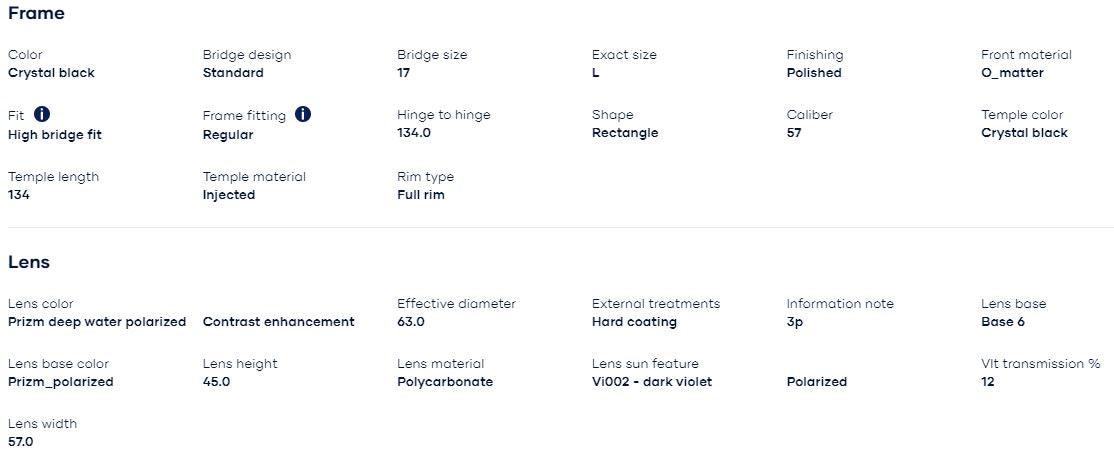Select the Prizm deep water polarized text
Viewport: 1114px width, 459px height.
pos(97,322)
